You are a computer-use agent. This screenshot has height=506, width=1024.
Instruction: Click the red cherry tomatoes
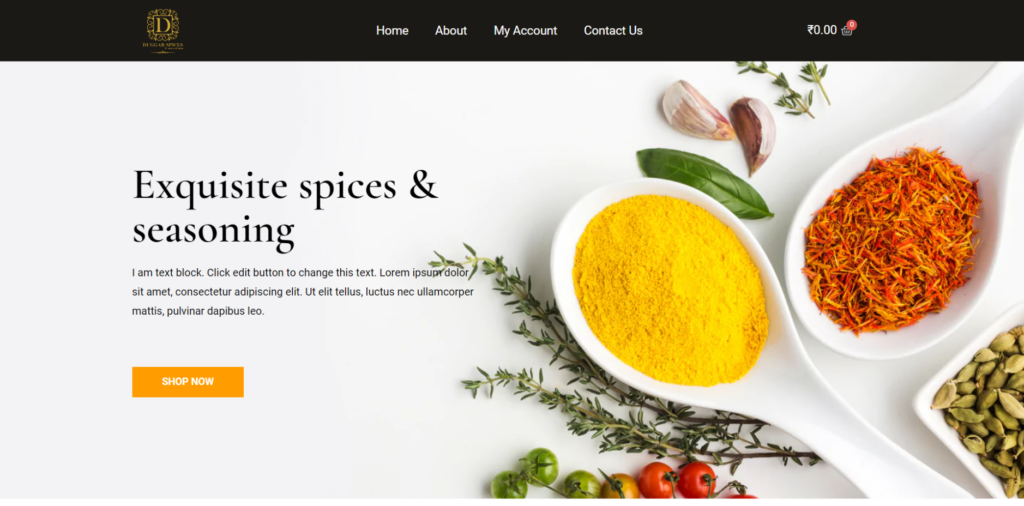click(x=677, y=480)
